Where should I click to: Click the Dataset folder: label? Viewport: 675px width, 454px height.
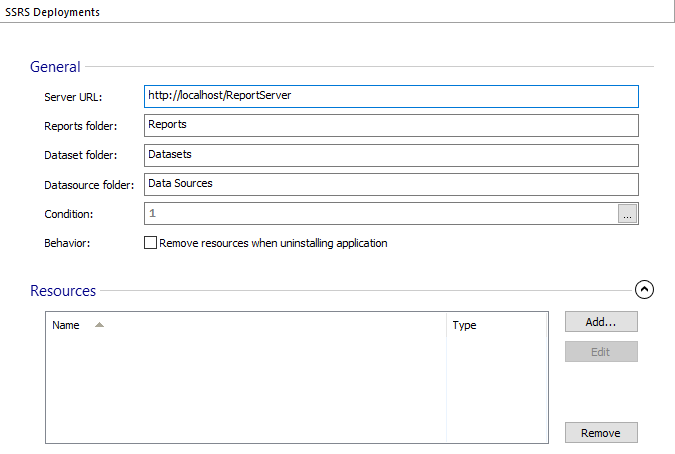coord(81,155)
